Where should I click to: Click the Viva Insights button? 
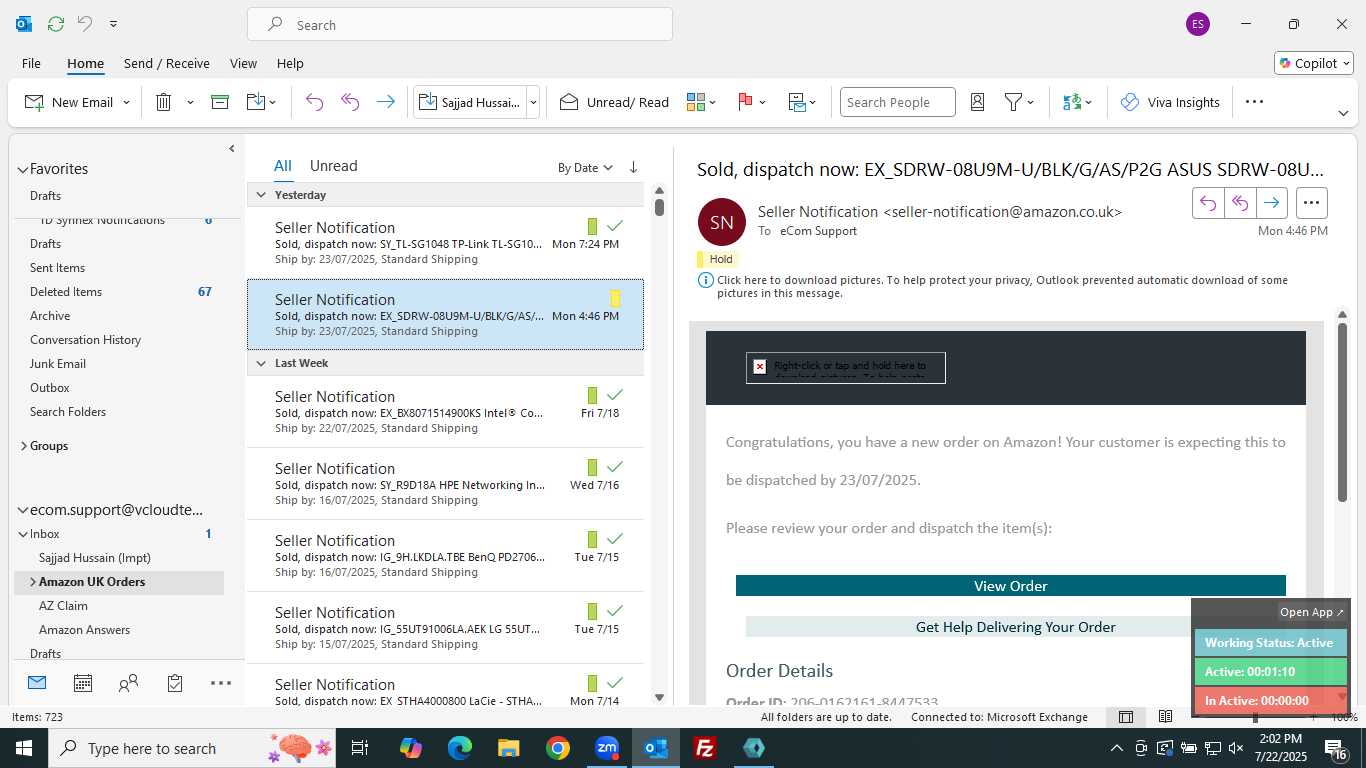1170,102
